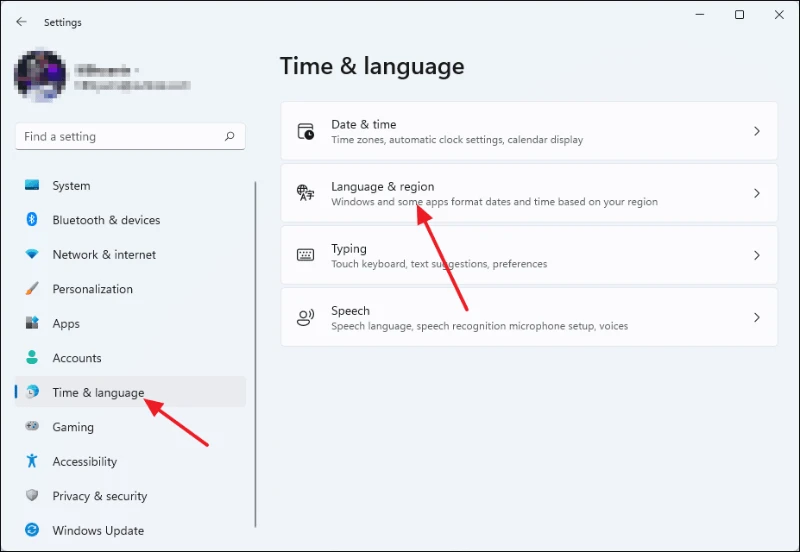Click the Date & time calendar-clock icon
This screenshot has height=552, width=800.
(x=306, y=131)
